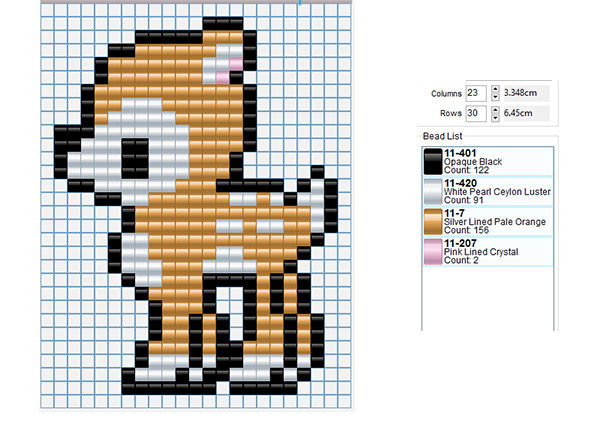Click the 'Count: 2' text
This screenshot has width=600, height=440.
click(461, 260)
